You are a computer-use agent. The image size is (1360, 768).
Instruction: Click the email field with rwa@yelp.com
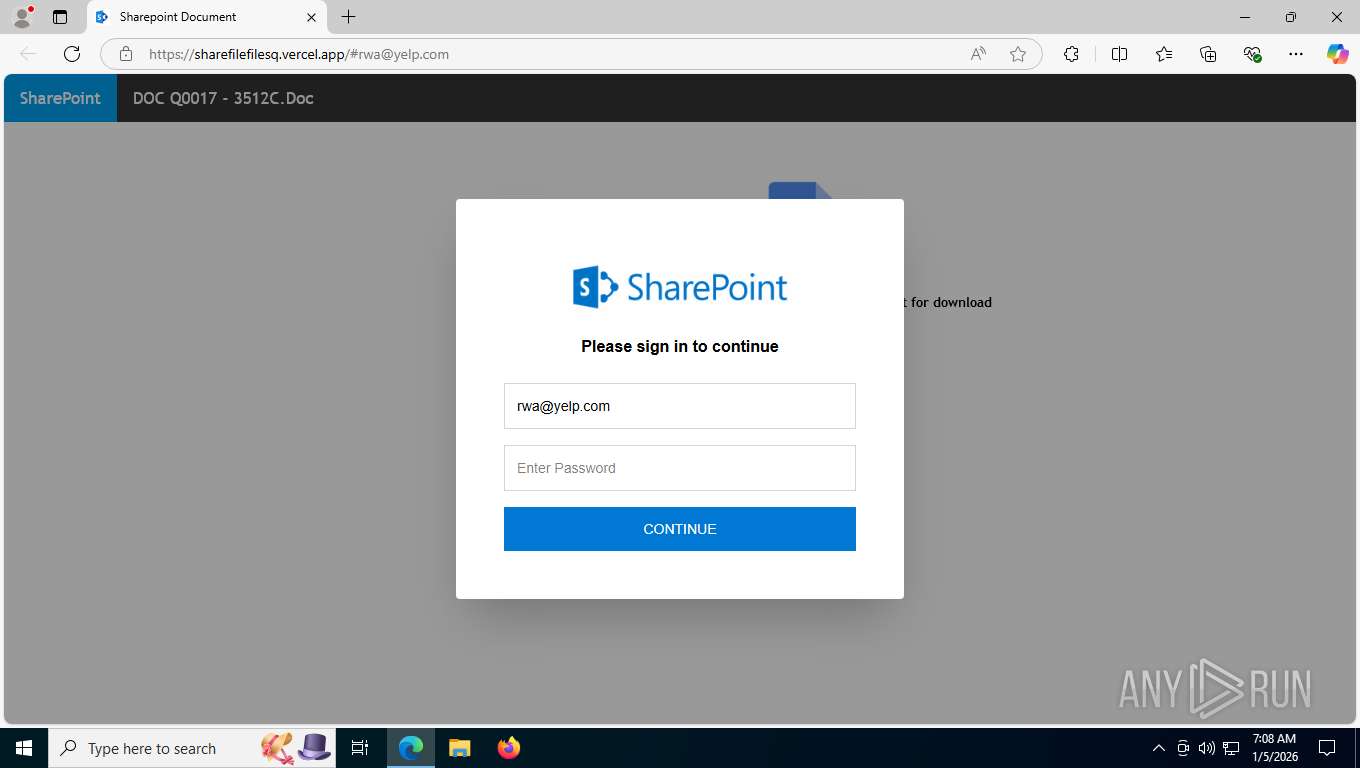click(x=680, y=406)
